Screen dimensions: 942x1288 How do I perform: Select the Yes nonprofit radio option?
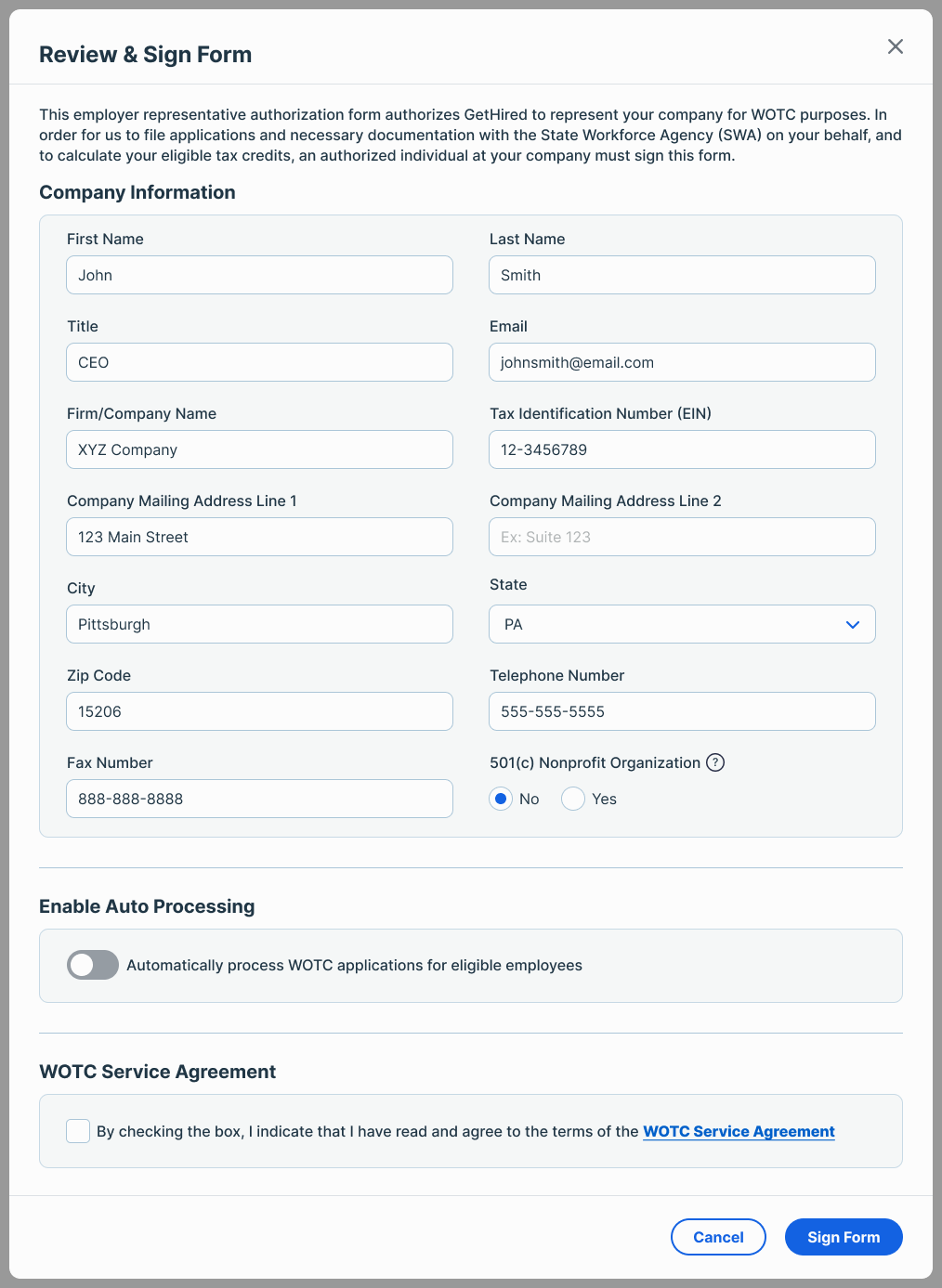[573, 799]
